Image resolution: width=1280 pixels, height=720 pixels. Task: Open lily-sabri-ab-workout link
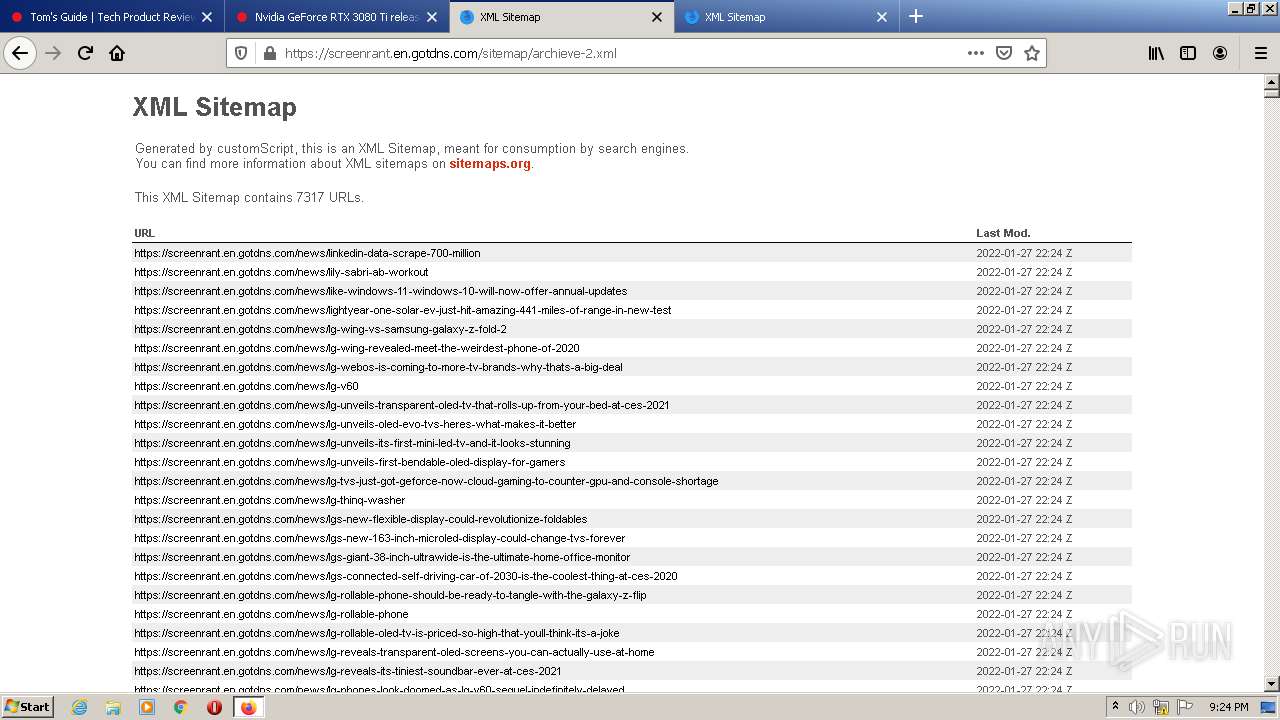(x=281, y=272)
